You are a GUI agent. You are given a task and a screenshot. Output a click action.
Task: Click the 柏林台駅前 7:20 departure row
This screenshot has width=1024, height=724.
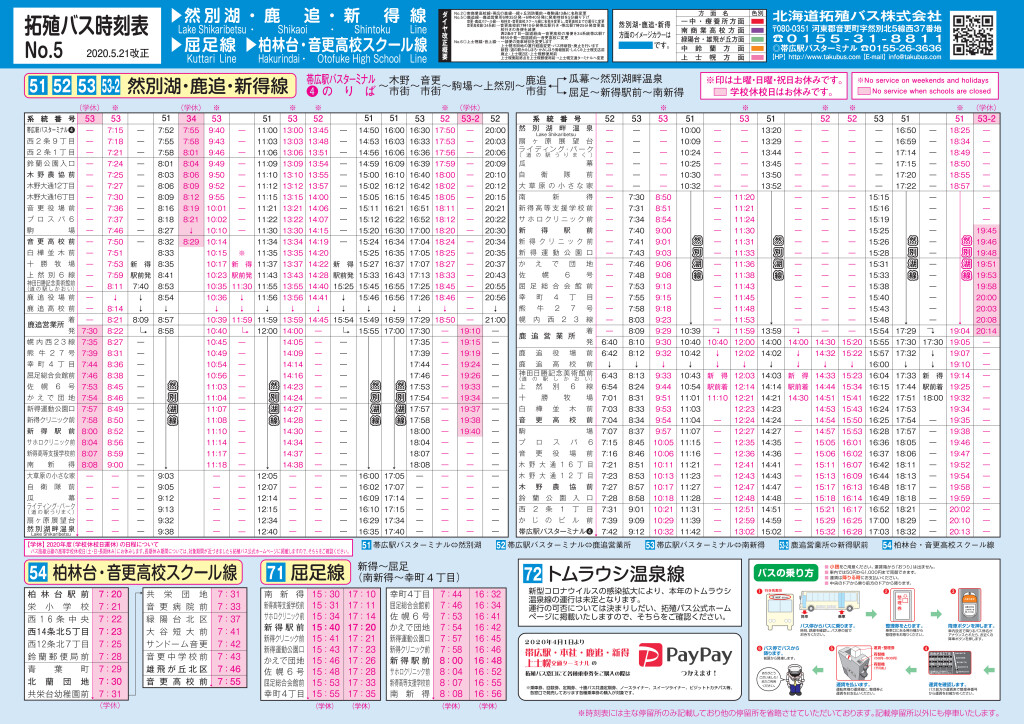(x=75, y=594)
